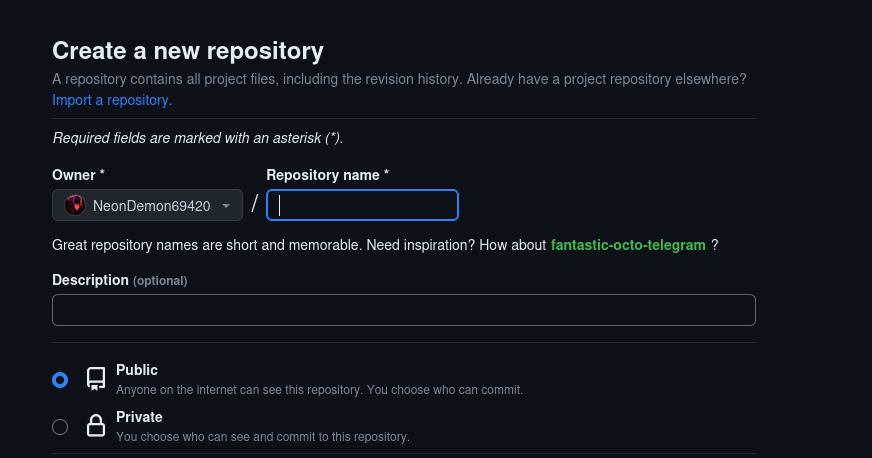This screenshot has width=872, height=458.
Task: Focus the Repository name input field
Action: pos(362,205)
